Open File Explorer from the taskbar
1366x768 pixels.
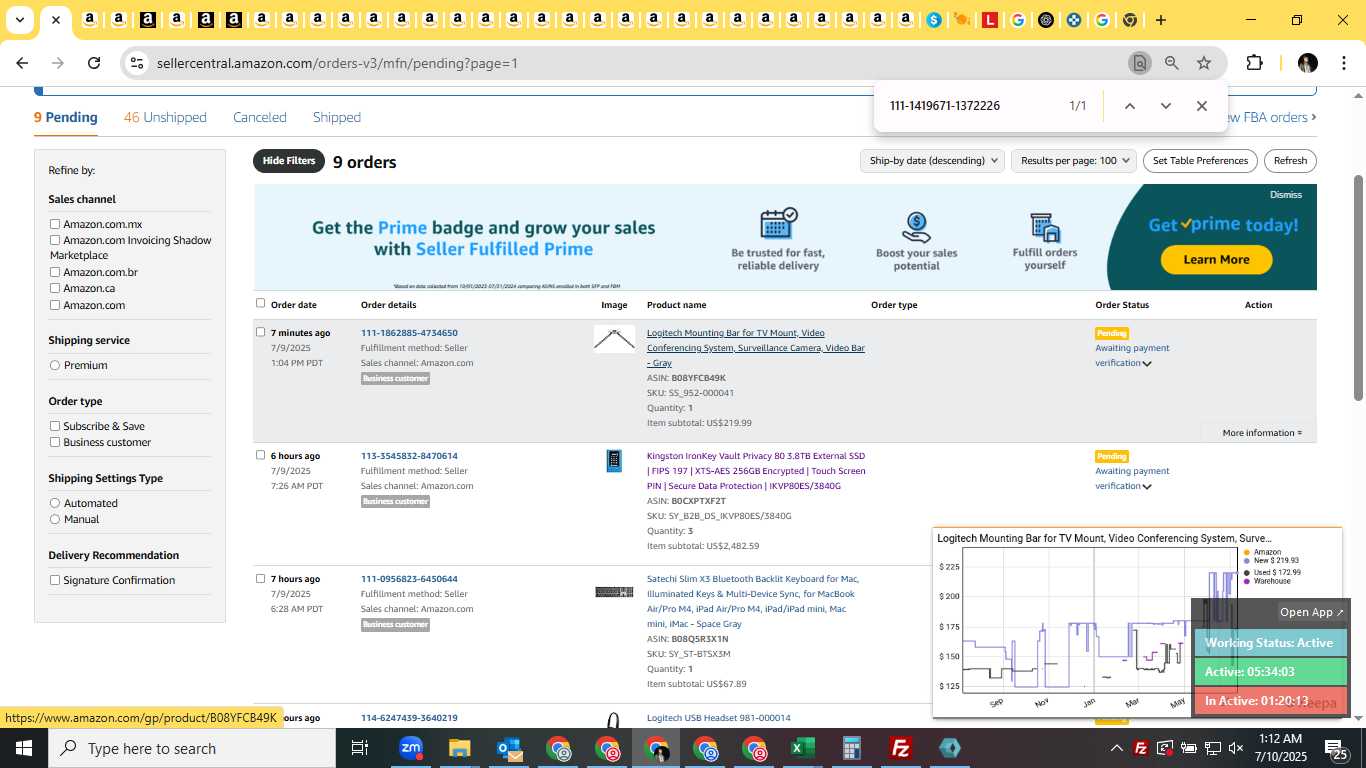point(459,748)
